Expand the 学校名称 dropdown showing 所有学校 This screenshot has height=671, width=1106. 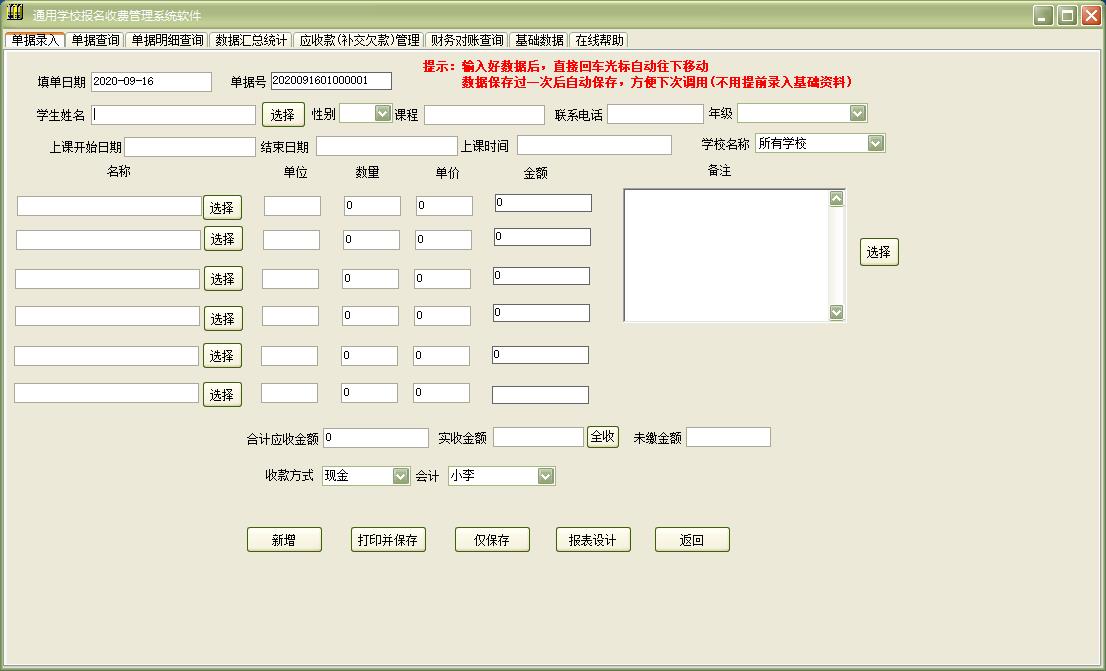click(x=875, y=144)
